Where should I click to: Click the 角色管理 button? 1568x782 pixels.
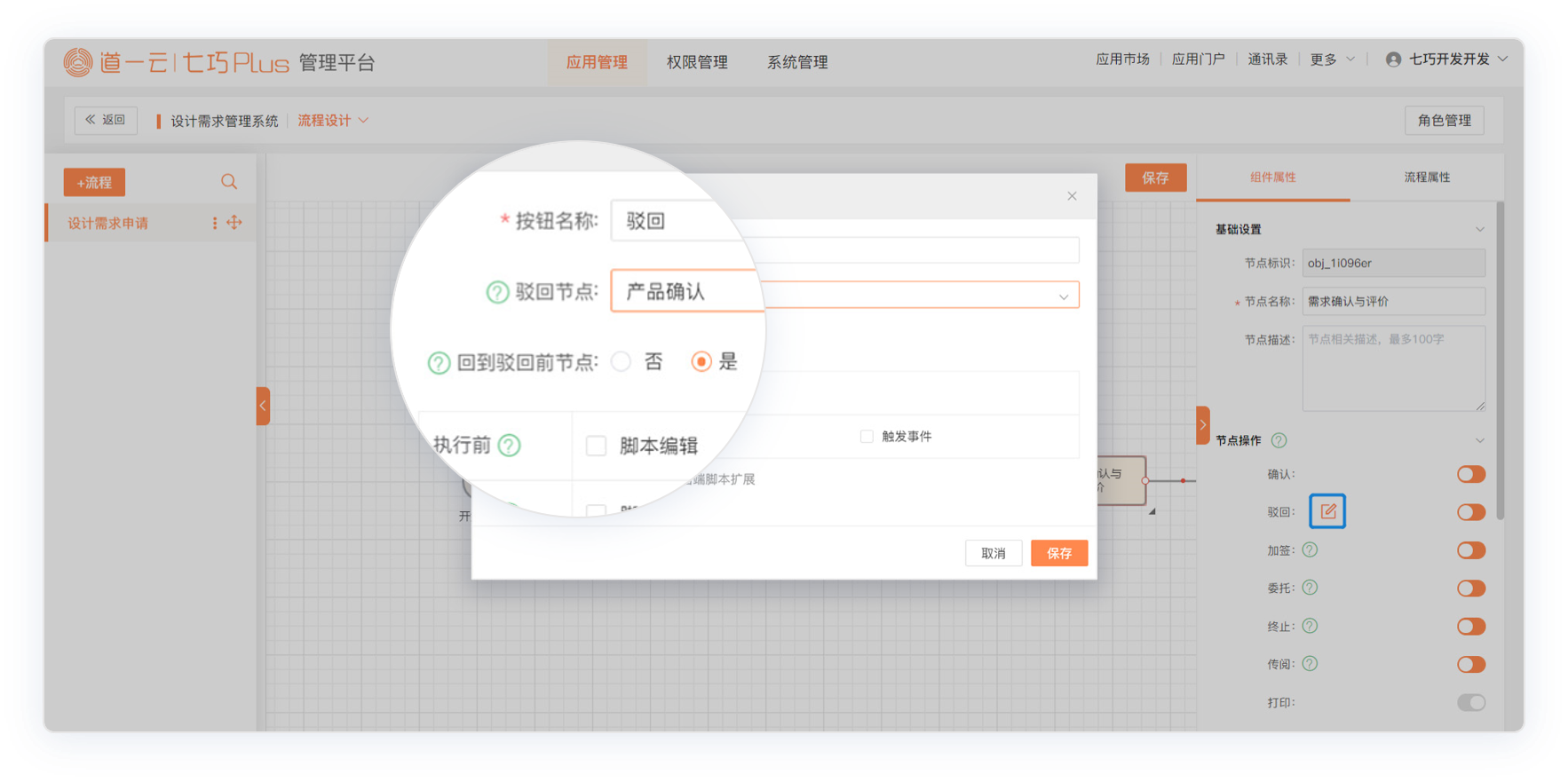coord(1444,121)
